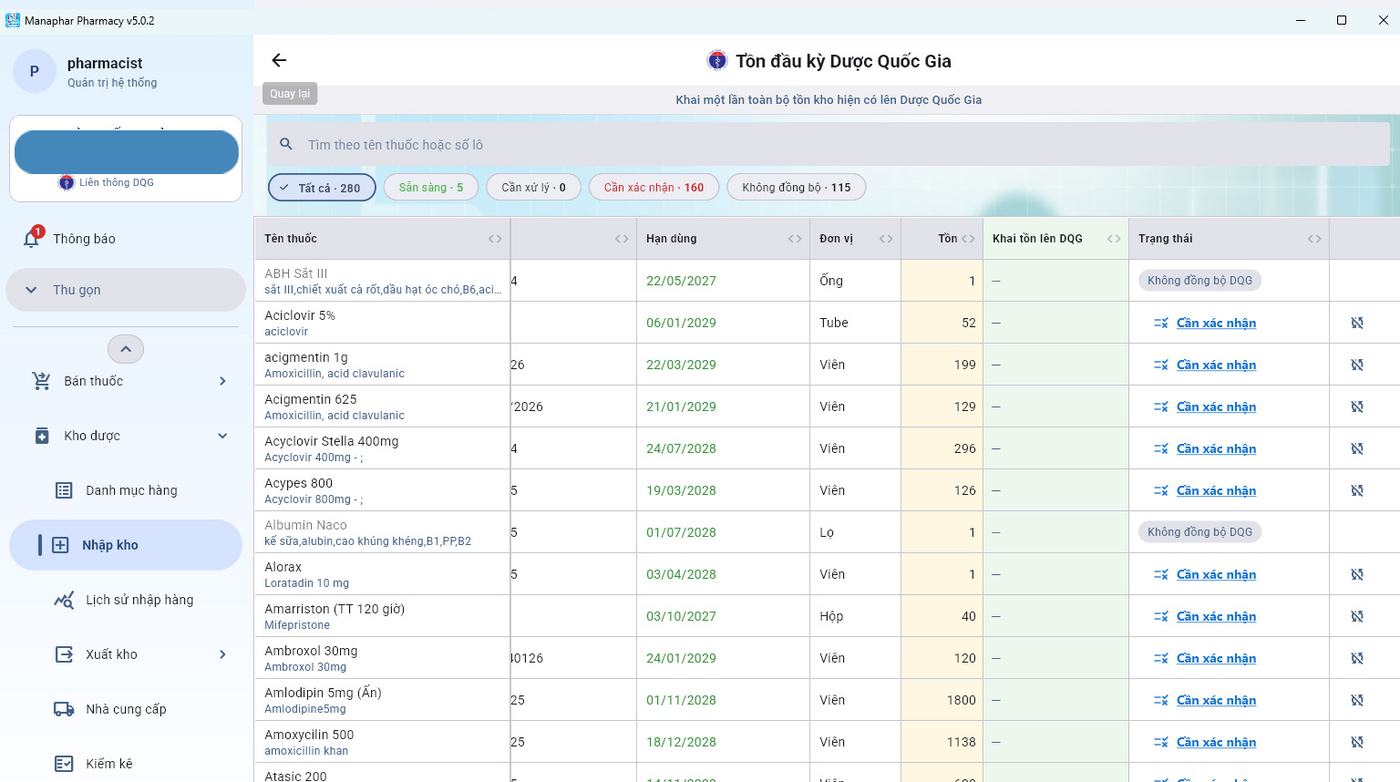Image resolution: width=1400 pixels, height=782 pixels.
Task: Click the 'Không đồng bộ DQG' badge for Albumin Naco
Action: click(x=1200, y=533)
